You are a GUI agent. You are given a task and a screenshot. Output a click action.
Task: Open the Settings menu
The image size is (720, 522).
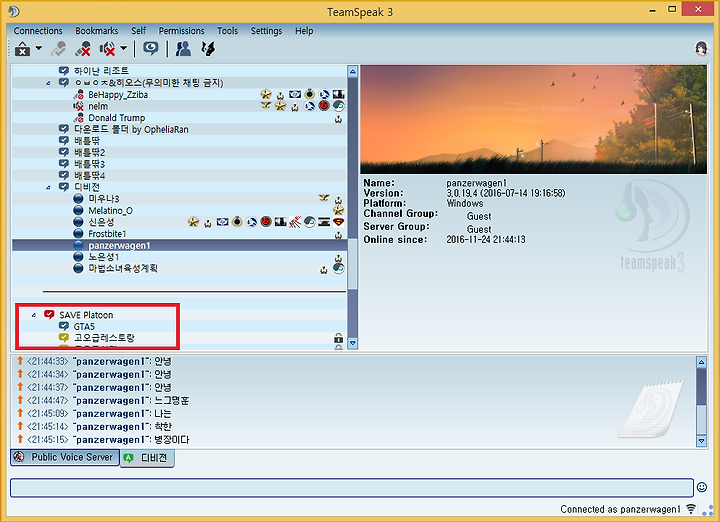click(266, 31)
